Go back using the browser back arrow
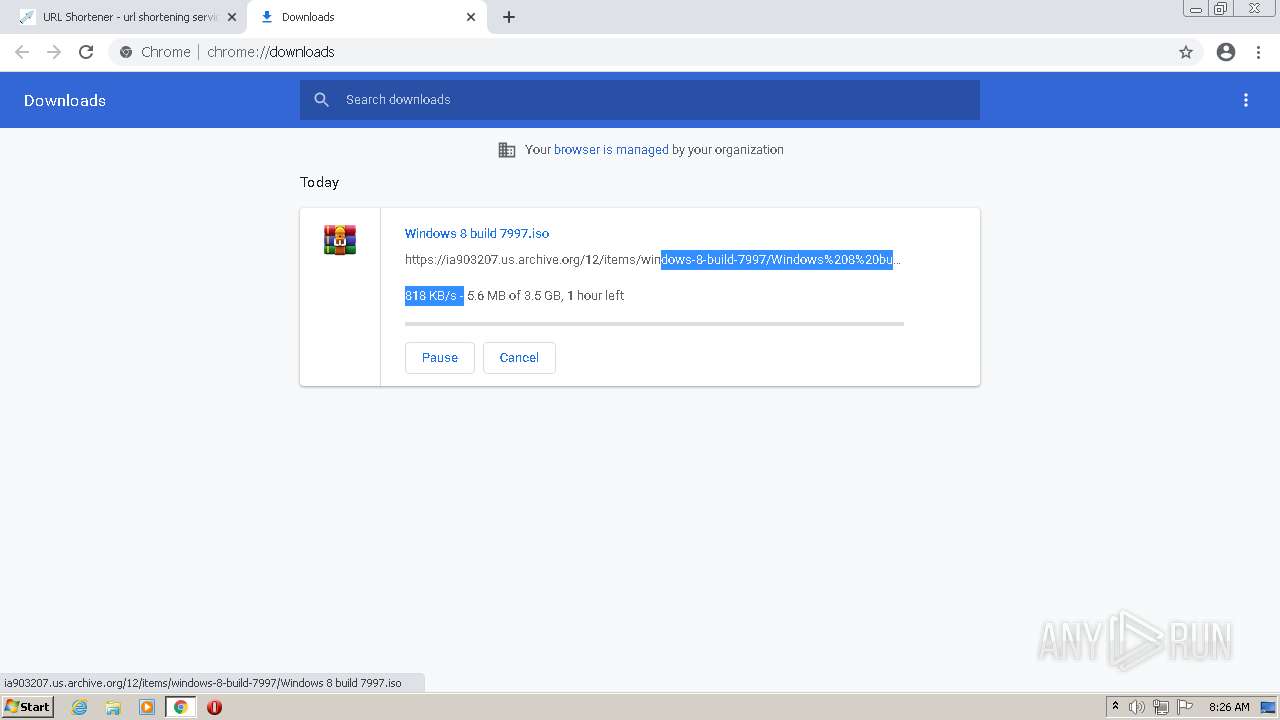The width and height of the screenshot is (1280, 720). click(x=22, y=52)
